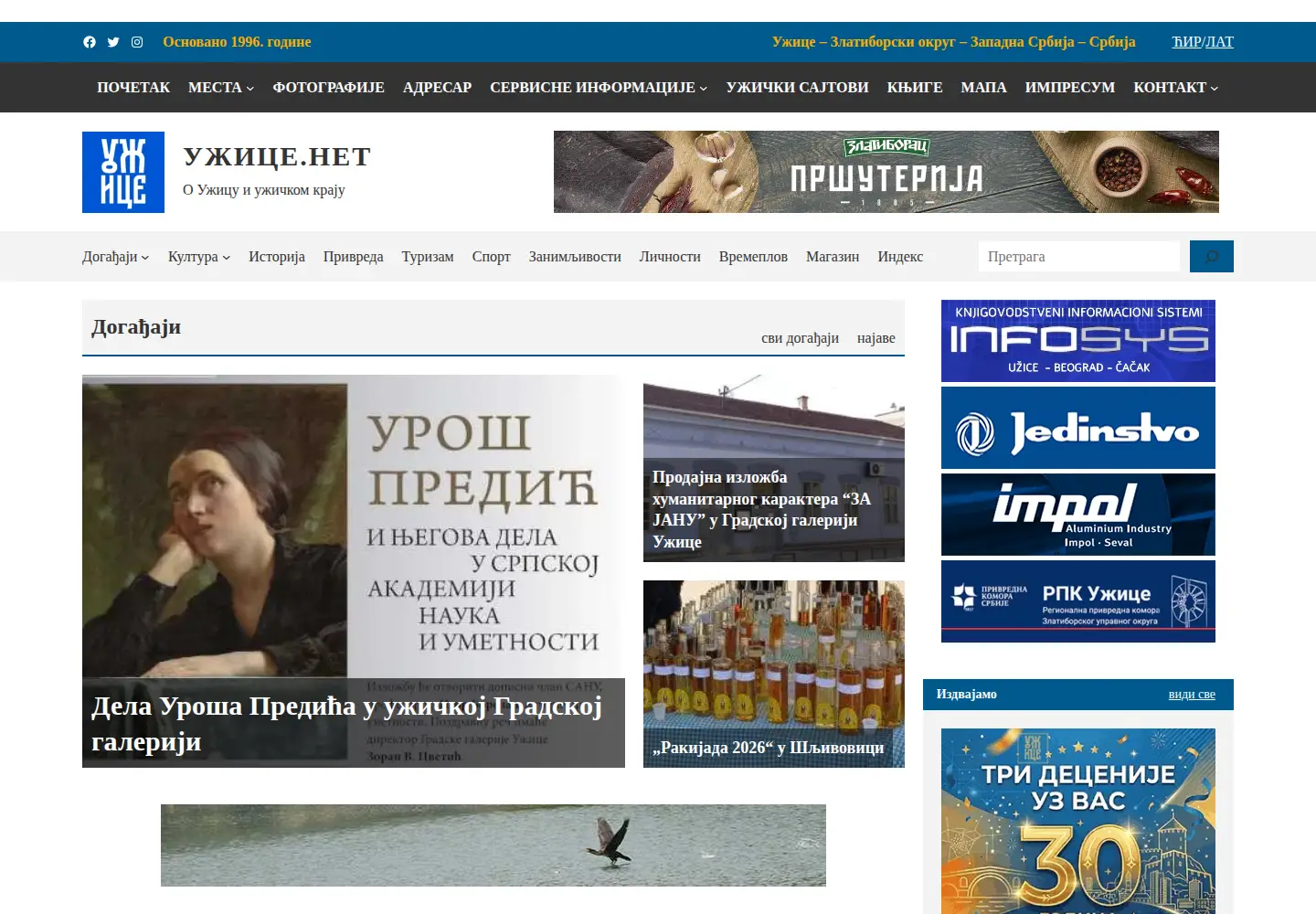The height and width of the screenshot is (914, 1316).
Task: Open the Ракијада 2026 у Шљивовици article
Action: (x=769, y=748)
